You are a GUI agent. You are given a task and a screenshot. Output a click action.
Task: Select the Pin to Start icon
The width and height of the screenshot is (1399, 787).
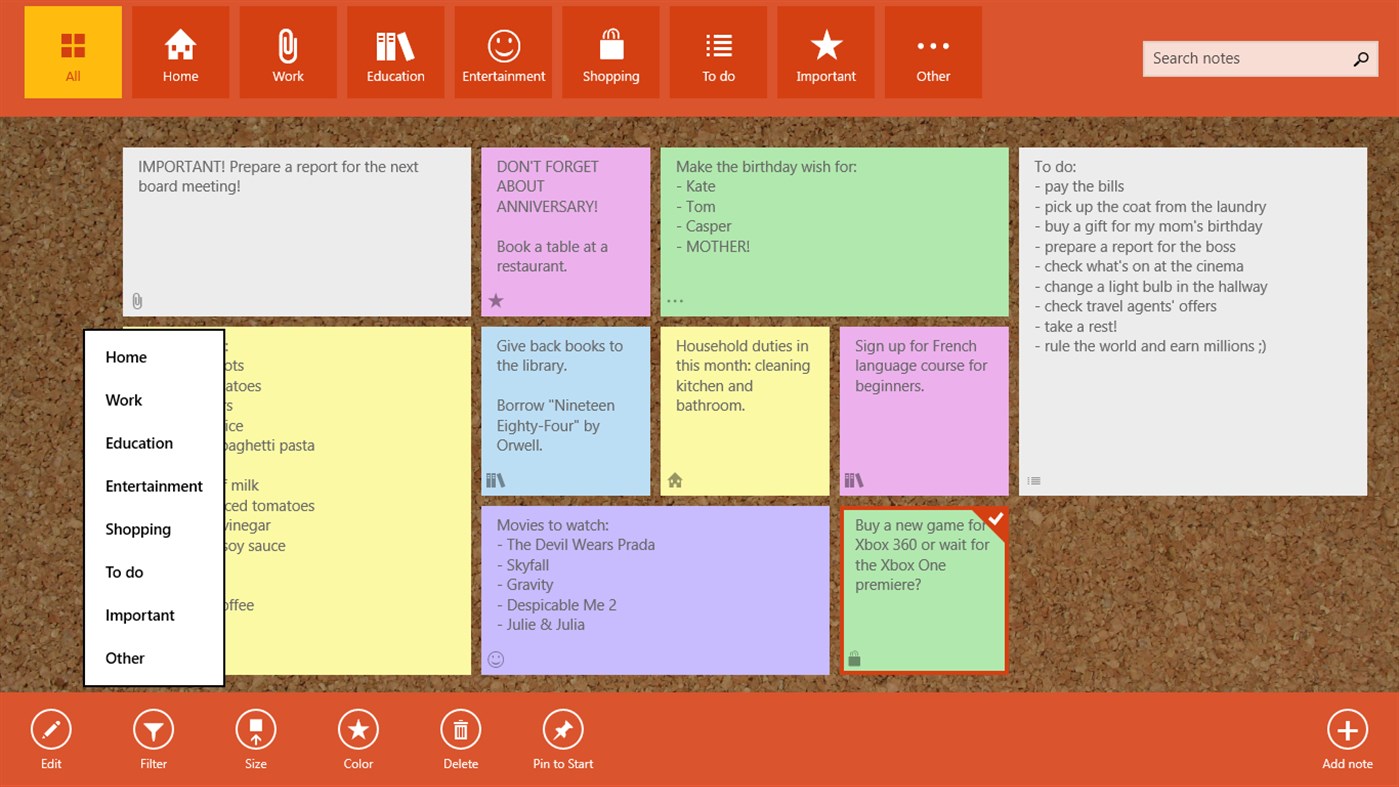pos(562,729)
